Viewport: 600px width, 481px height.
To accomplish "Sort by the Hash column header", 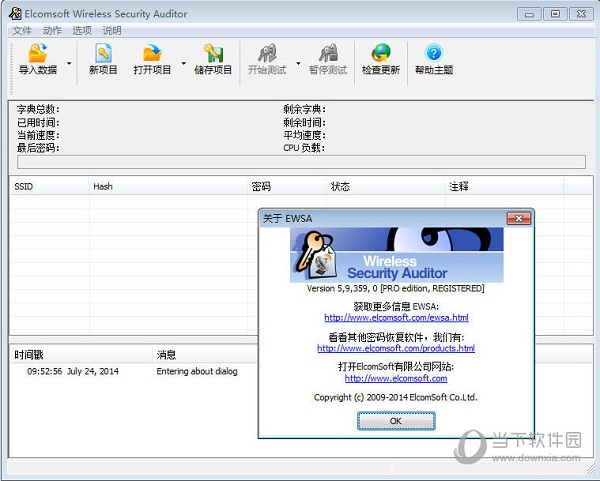I will [x=168, y=187].
